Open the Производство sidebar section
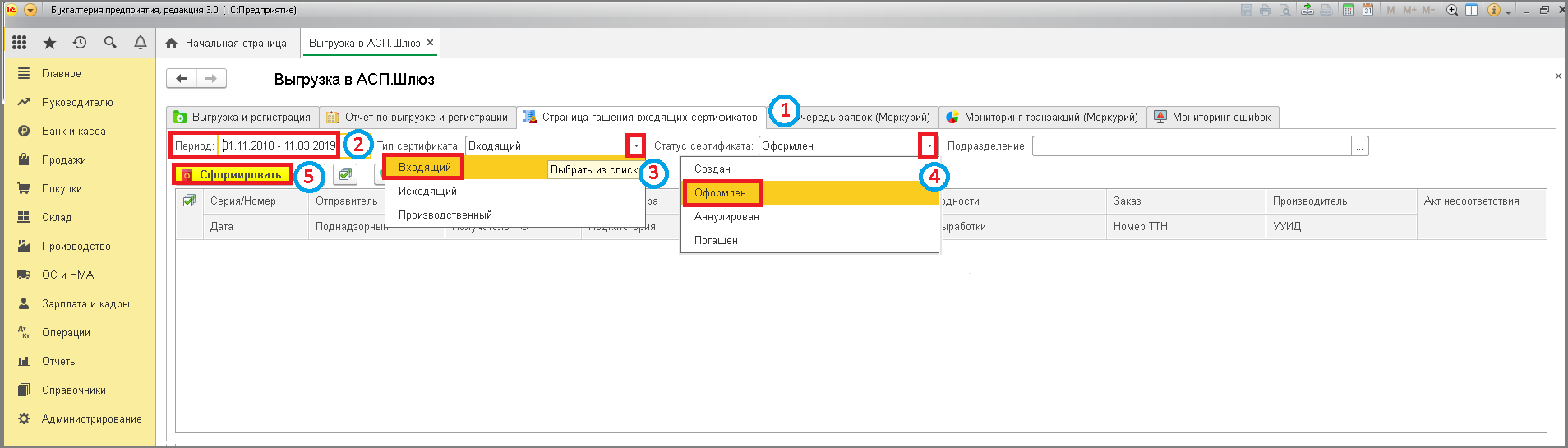Image resolution: width=1568 pixels, height=448 pixels. point(80,246)
